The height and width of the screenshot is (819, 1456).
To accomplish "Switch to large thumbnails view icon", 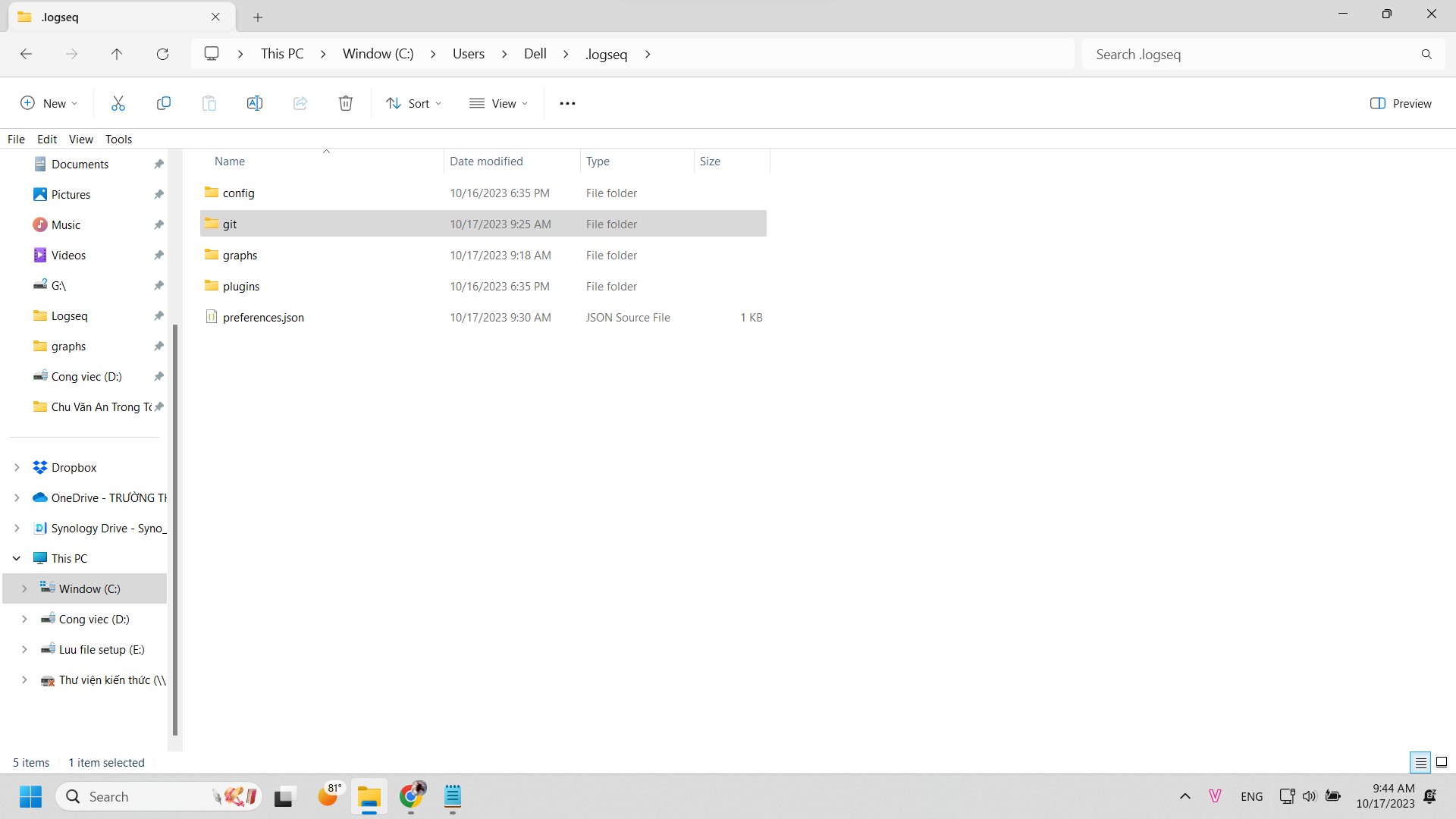I will 1442,762.
